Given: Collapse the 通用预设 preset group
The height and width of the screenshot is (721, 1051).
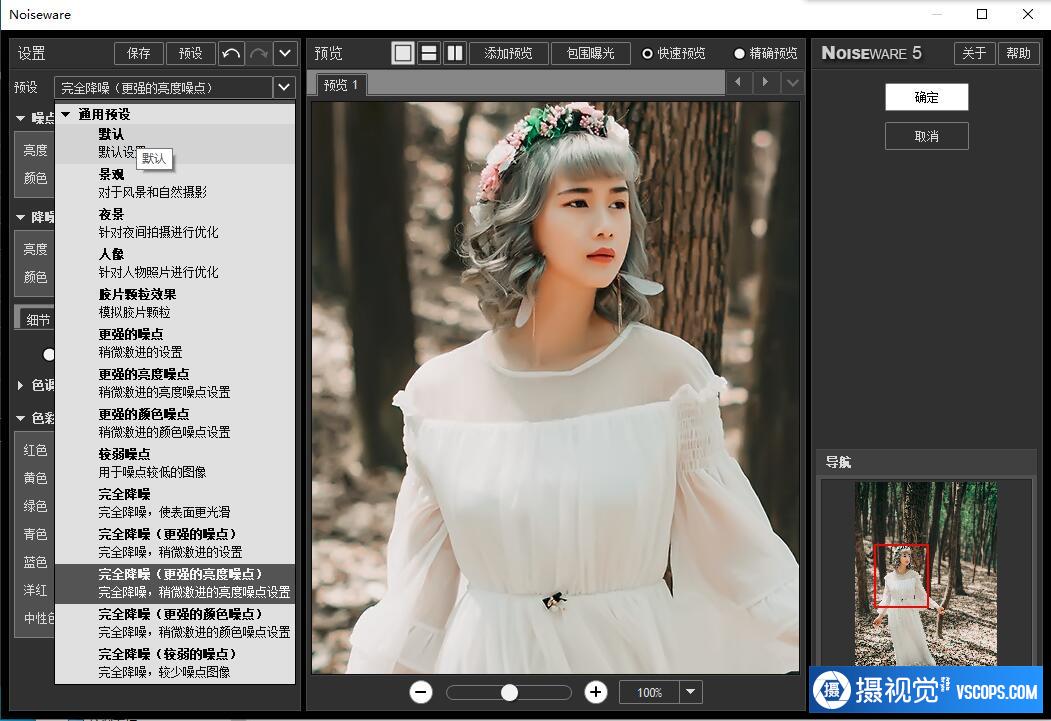Looking at the screenshot, I should coord(66,115).
